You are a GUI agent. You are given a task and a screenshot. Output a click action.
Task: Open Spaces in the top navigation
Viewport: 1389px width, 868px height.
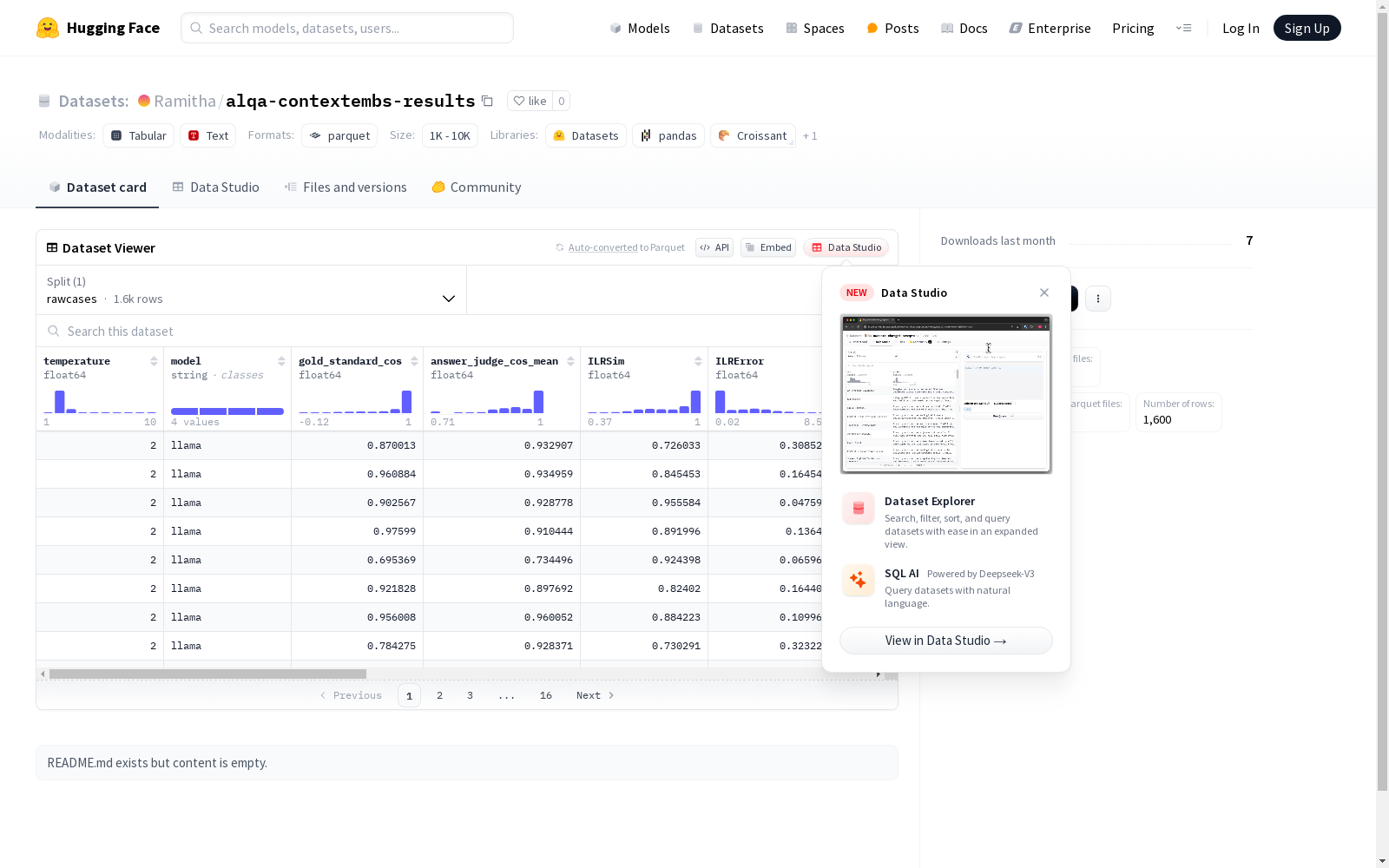(815, 28)
